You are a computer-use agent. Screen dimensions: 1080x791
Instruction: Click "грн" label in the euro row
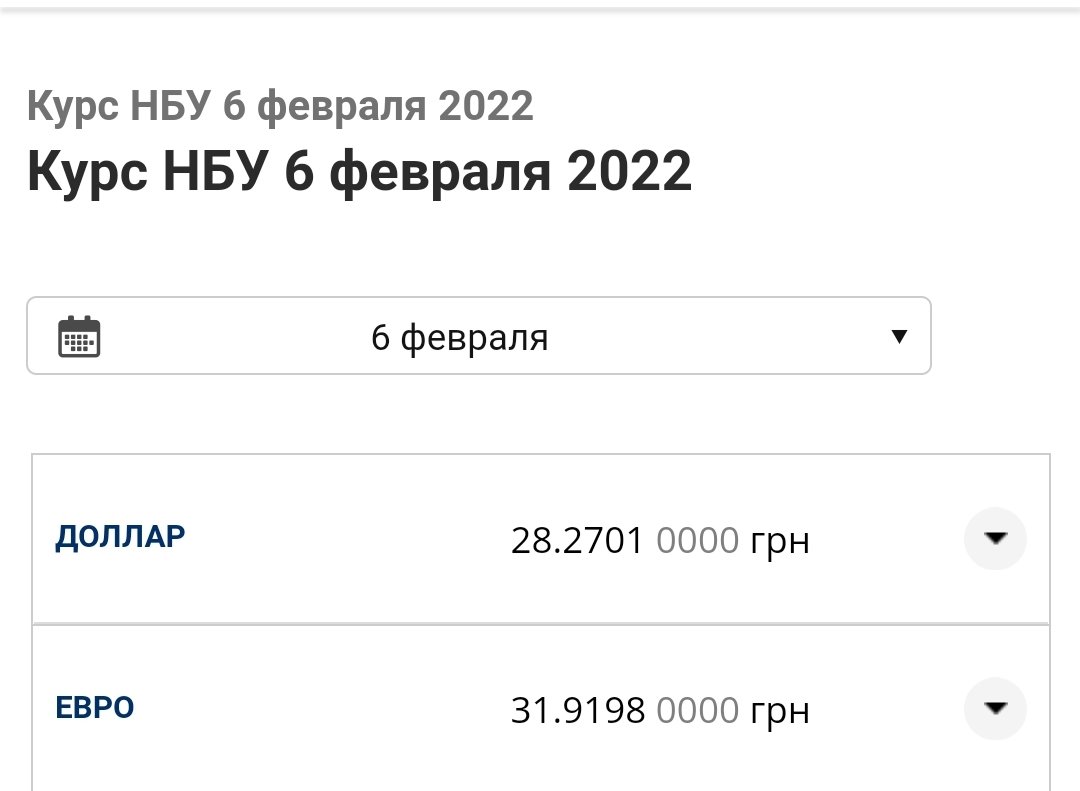click(779, 713)
